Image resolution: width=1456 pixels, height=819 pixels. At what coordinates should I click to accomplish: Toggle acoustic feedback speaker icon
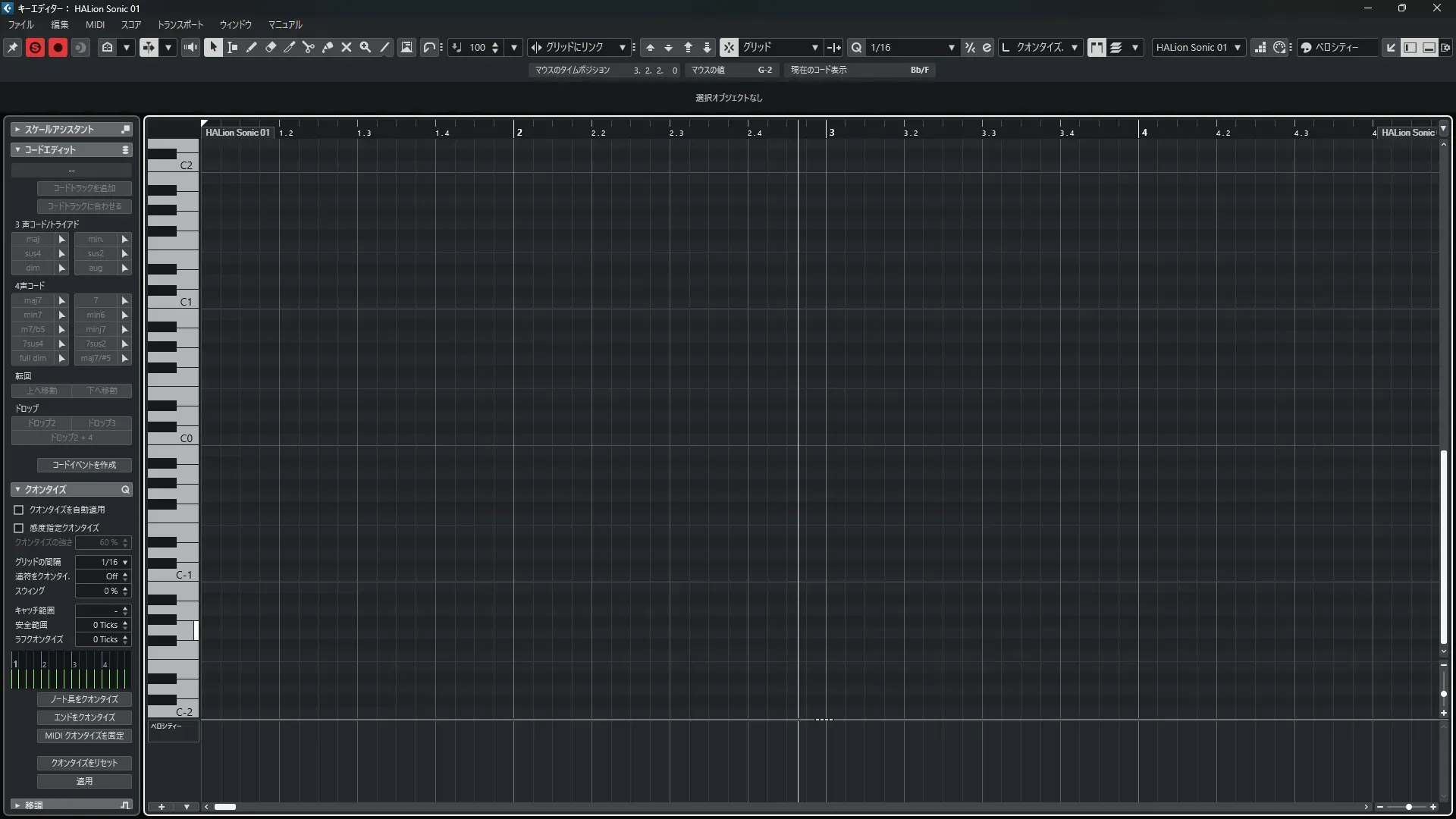(x=190, y=47)
